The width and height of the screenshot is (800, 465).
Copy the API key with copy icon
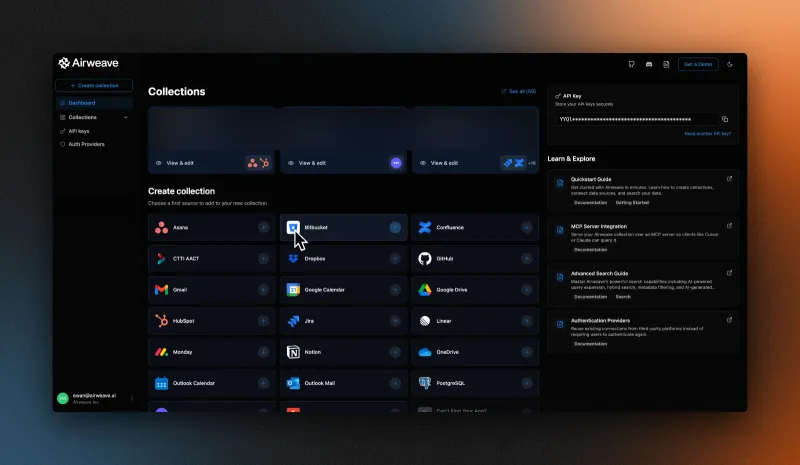[725, 119]
